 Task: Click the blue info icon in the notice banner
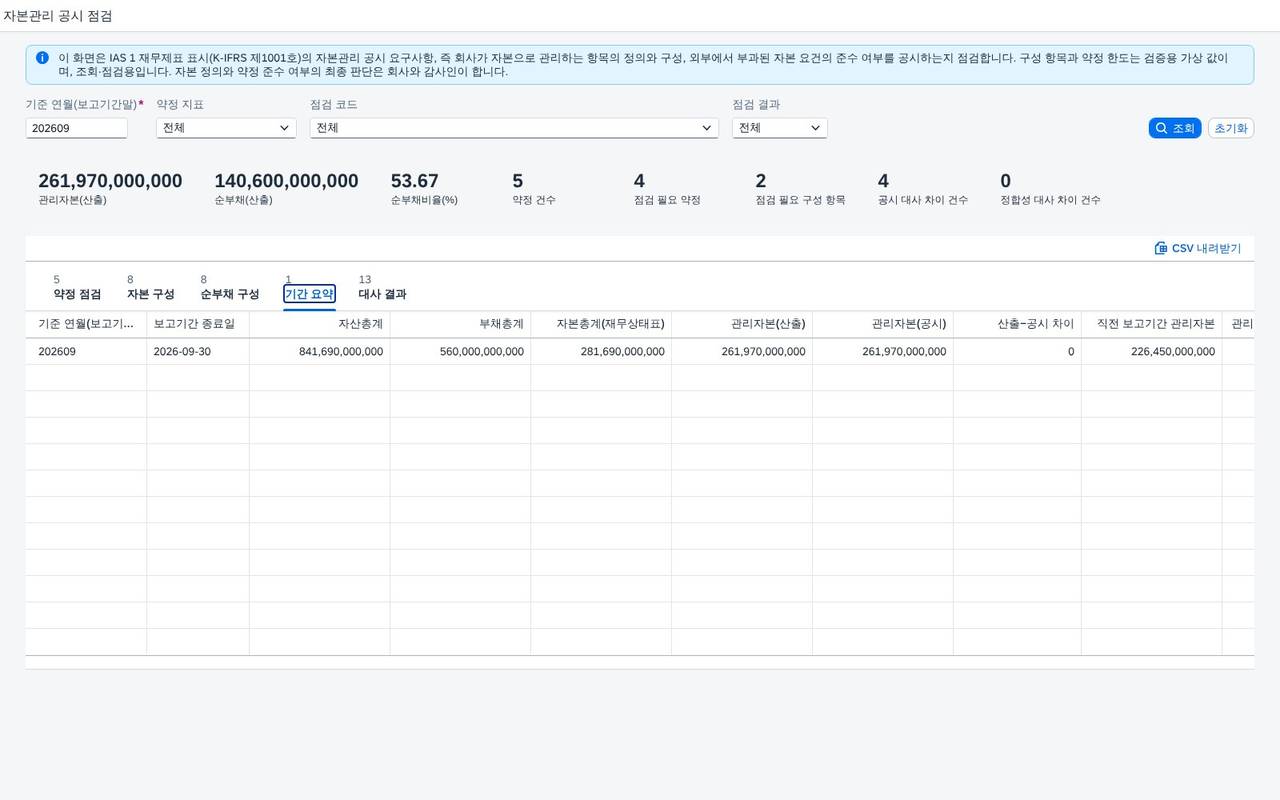(42, 58)
